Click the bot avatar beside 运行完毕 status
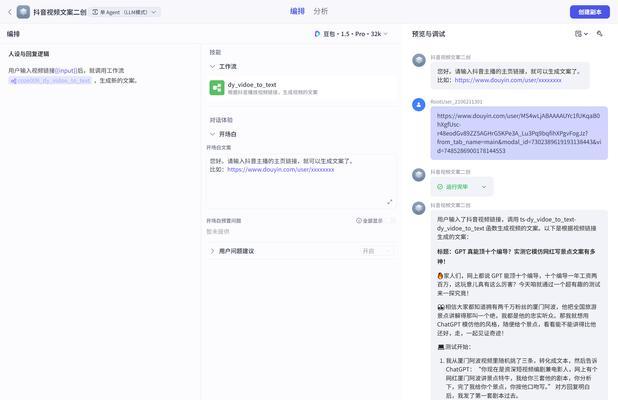This screenshot has width=618, height=400. pos(419,175)
